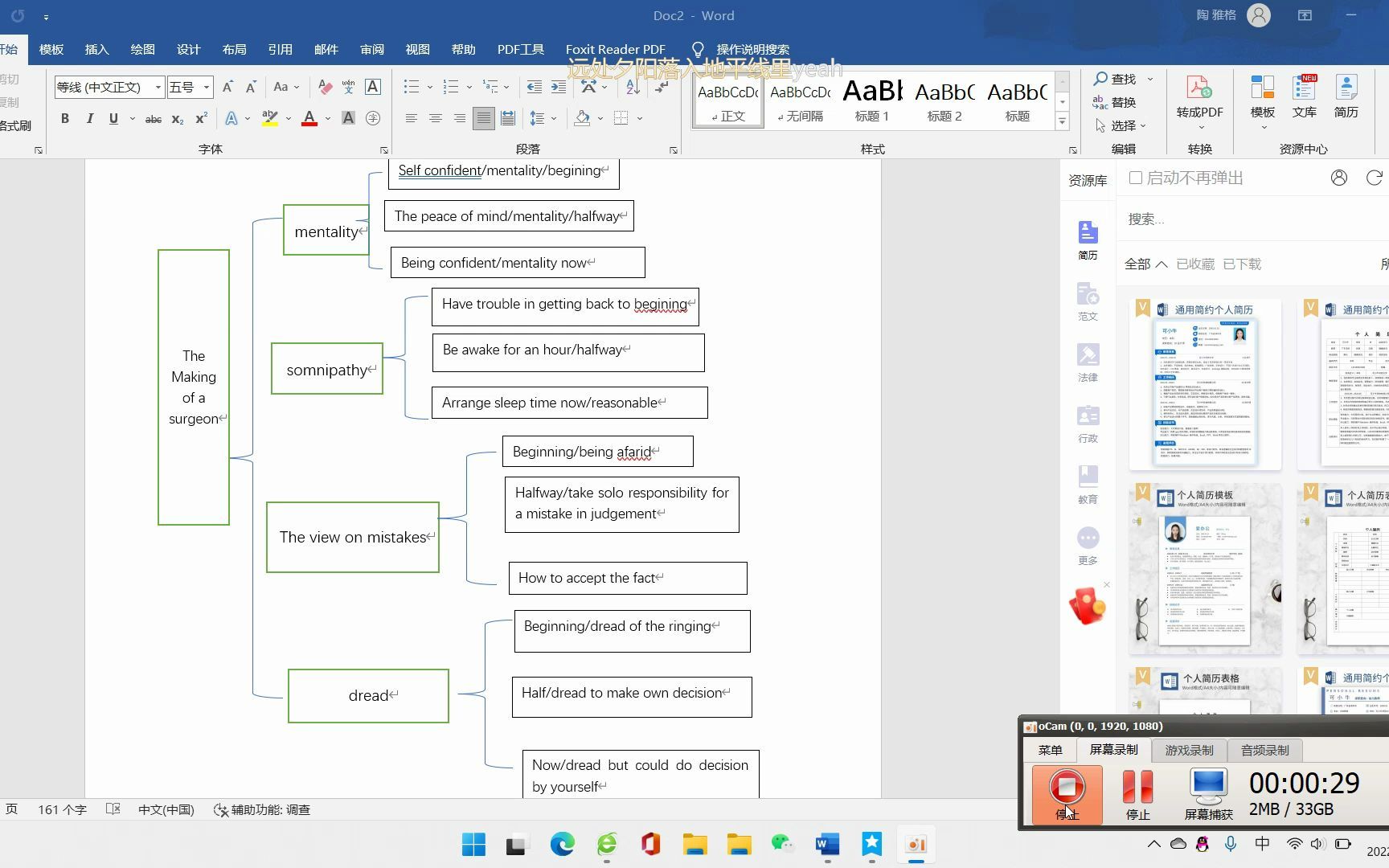
Task: Expand font color dropdown arrow
Action: [328, 119]
